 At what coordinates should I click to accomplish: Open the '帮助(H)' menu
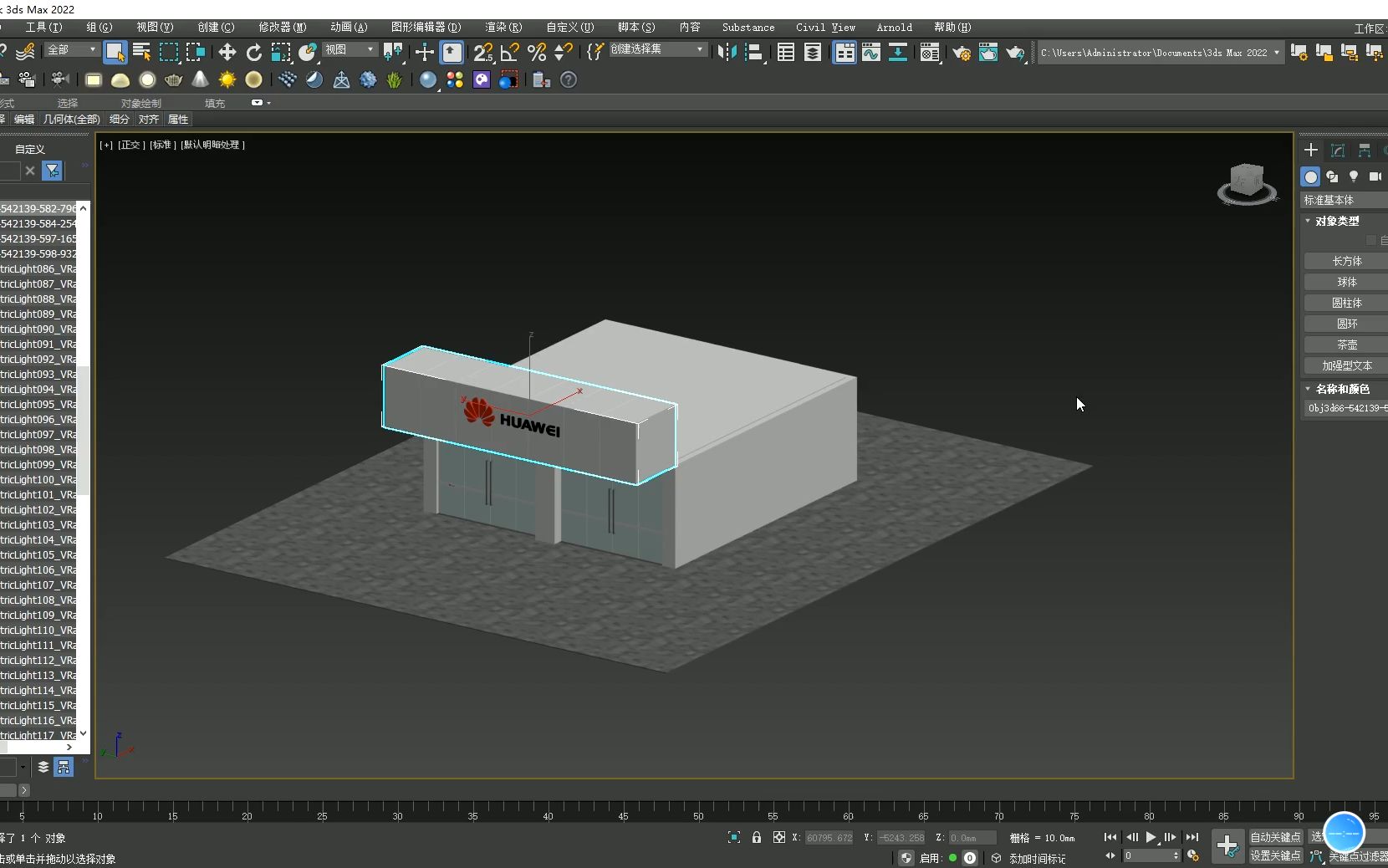tap(952, 27)
